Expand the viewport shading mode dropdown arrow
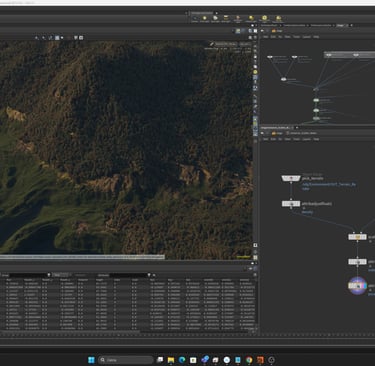 [x=62, y=38]
